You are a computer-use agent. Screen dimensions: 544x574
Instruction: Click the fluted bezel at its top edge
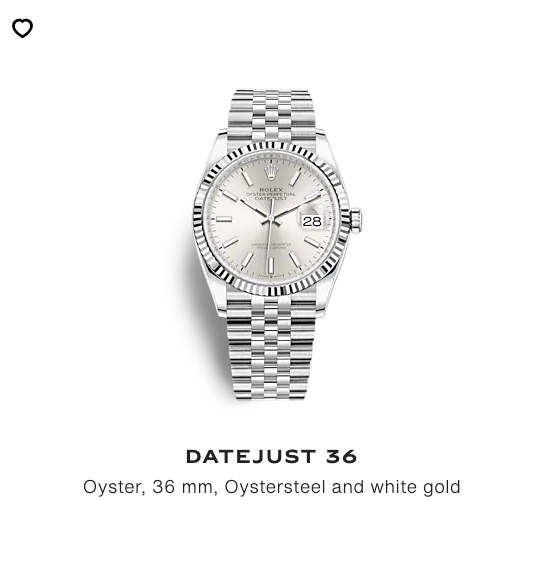(x=271, y=147)
